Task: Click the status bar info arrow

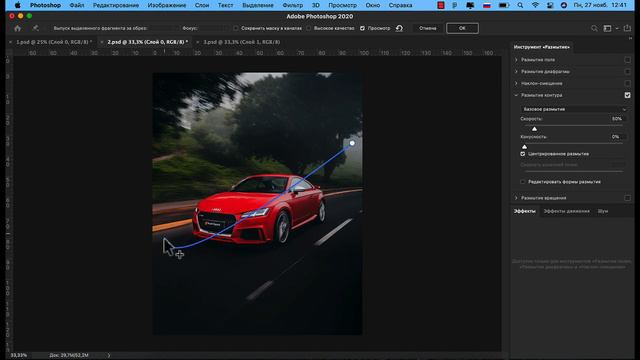Action: [x=109, y=355]
